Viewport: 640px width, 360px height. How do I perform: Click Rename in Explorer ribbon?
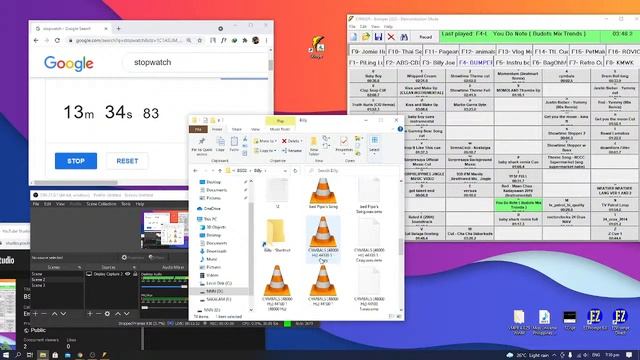click(x=292, y=151)
